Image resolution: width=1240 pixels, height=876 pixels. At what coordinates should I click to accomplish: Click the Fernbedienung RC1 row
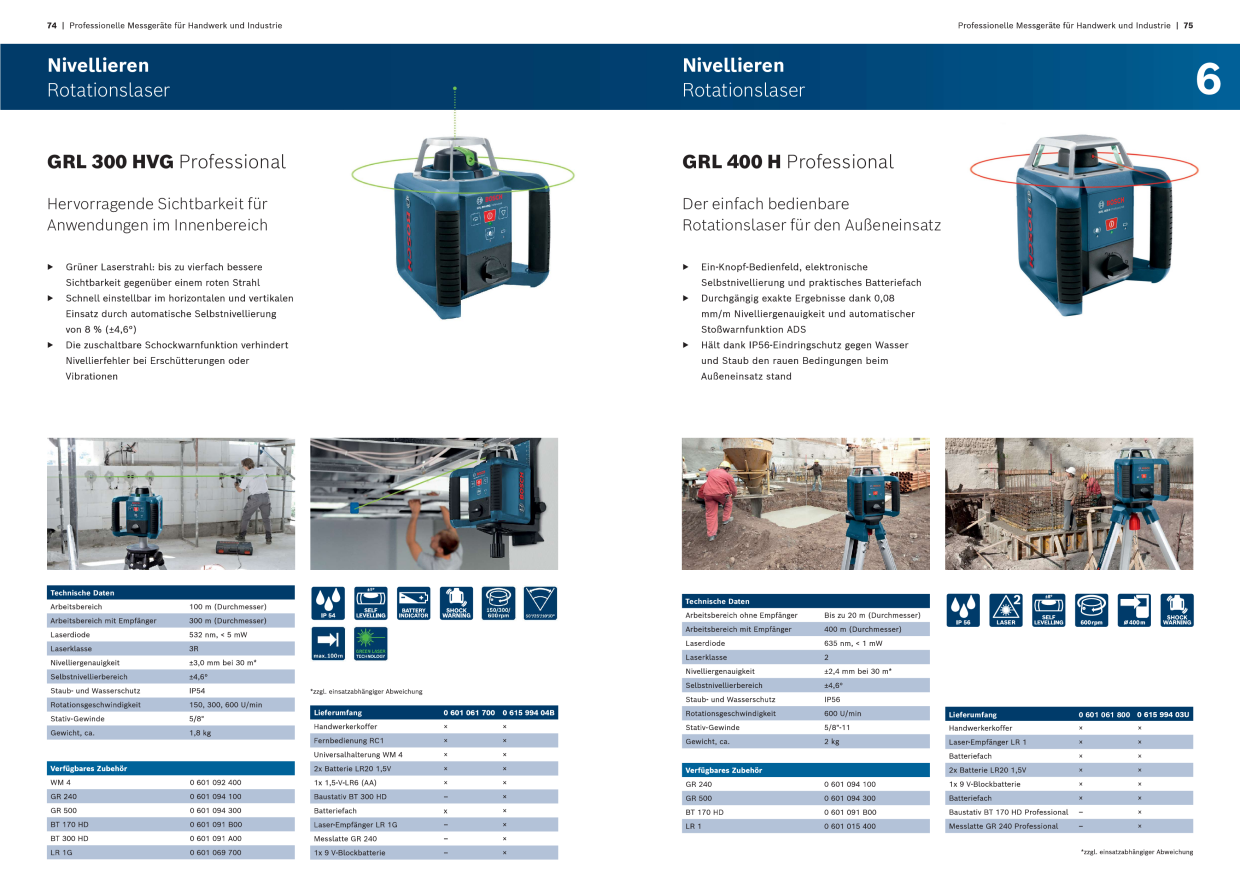tap(434, 740)
